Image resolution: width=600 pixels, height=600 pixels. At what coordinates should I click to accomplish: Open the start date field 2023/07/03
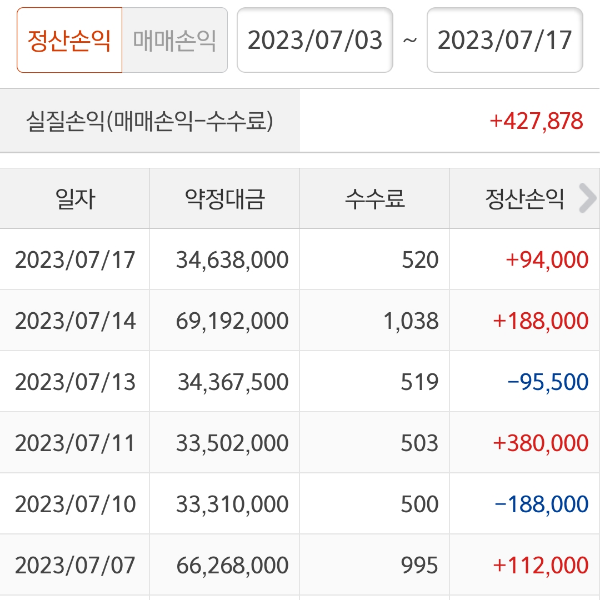coord(315,40)
